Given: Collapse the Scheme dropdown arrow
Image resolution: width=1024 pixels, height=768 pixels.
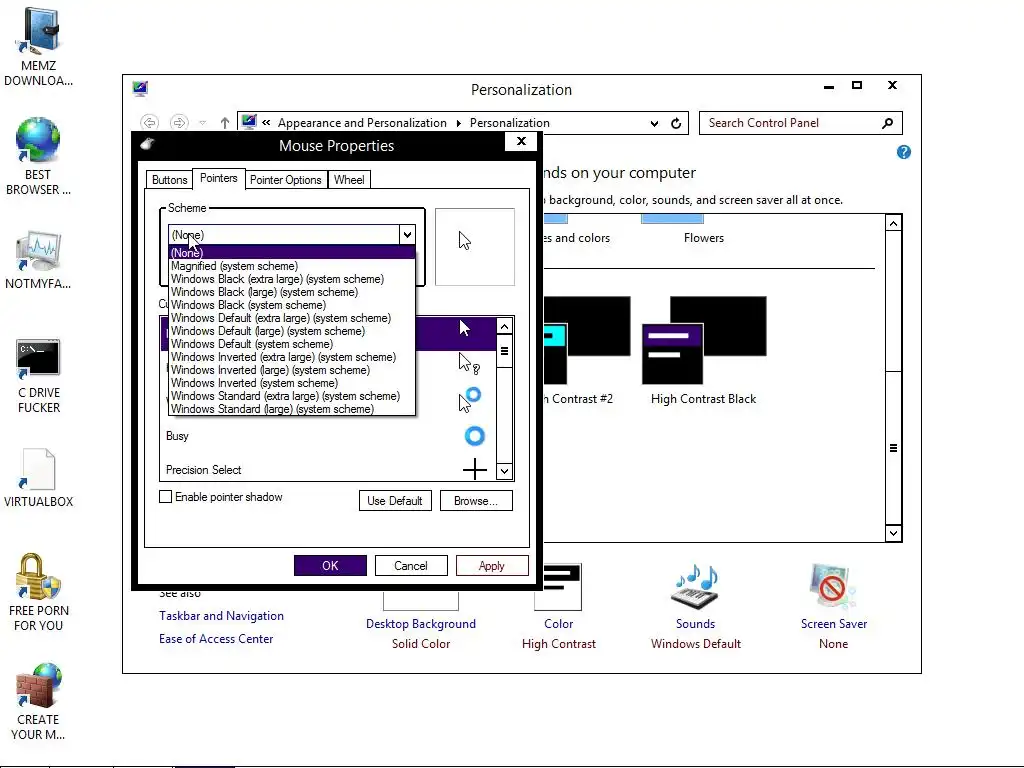Looking at the screenshot, I should click(x=407, y=234).
